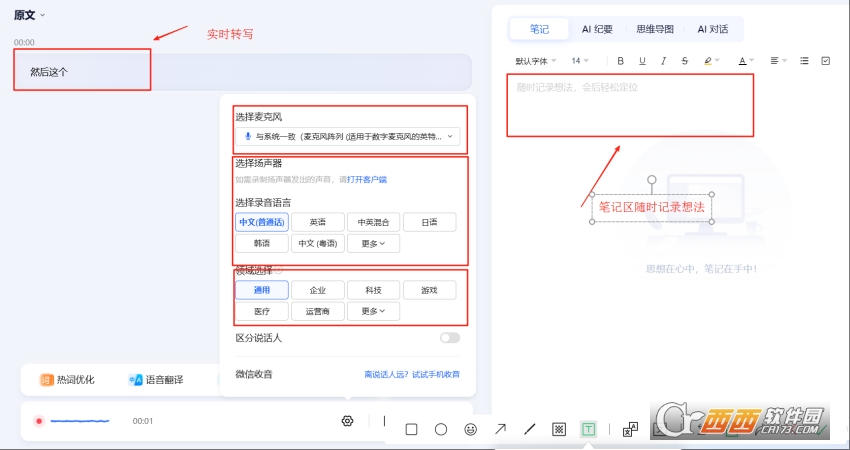
Task: Choose the 科技 domain option
Action: click(374, 290)
